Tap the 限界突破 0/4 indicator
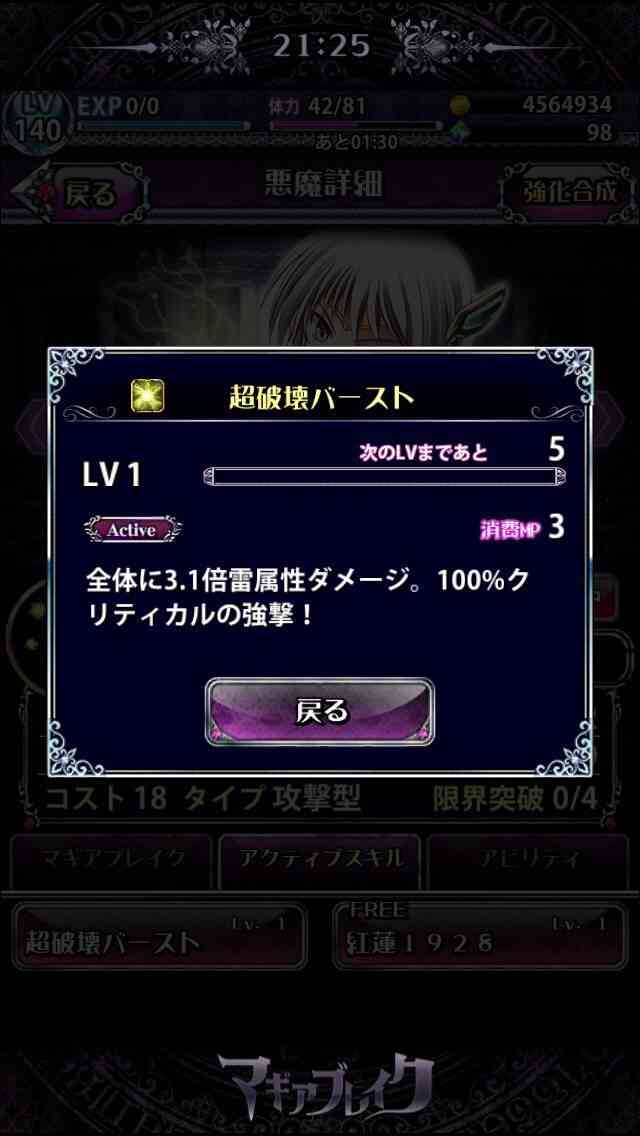Screen dimensions: 640x1136 click(x=515, y=800)
